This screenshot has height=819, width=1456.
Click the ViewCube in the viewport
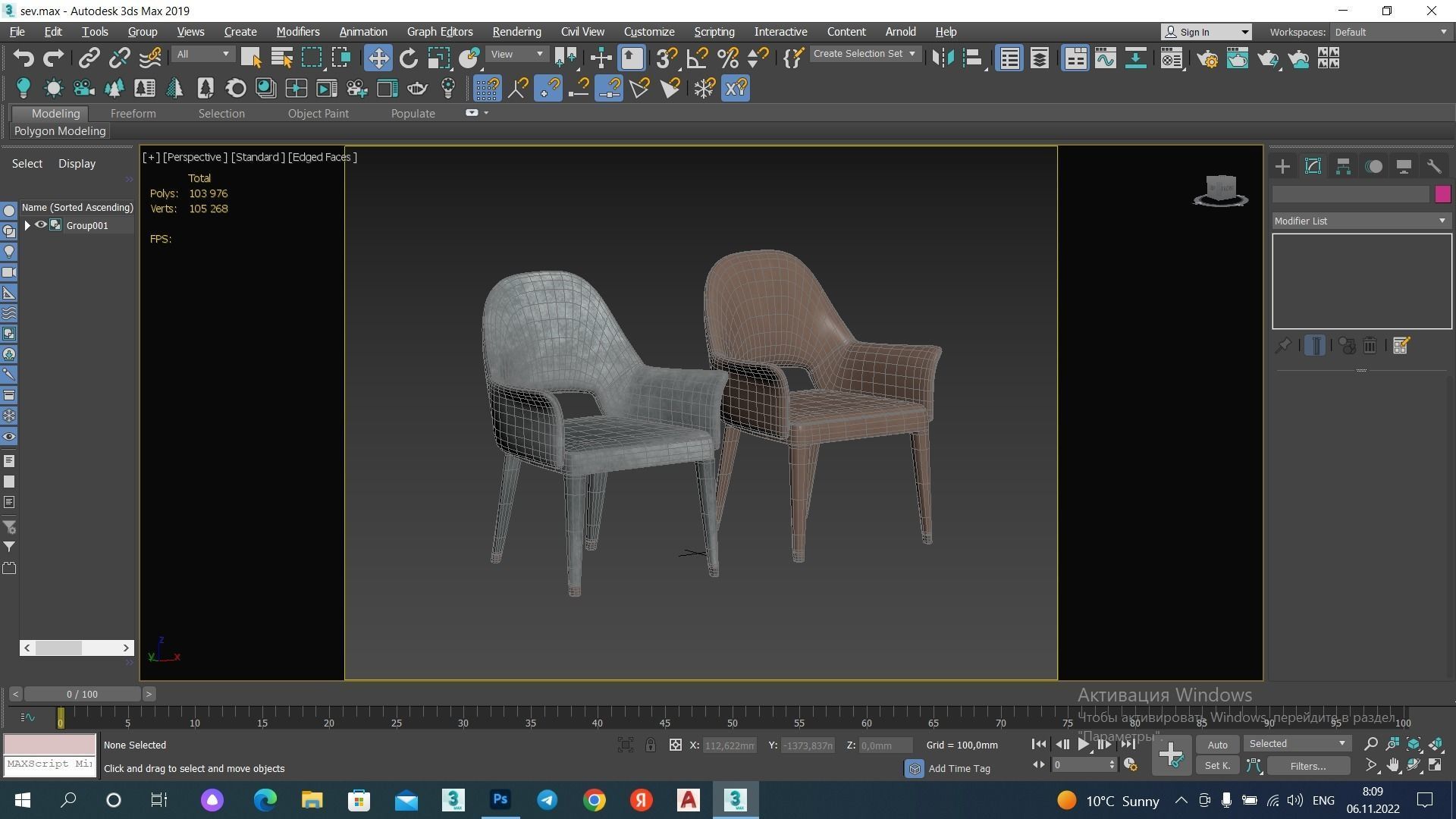(x=1221, y=190)
